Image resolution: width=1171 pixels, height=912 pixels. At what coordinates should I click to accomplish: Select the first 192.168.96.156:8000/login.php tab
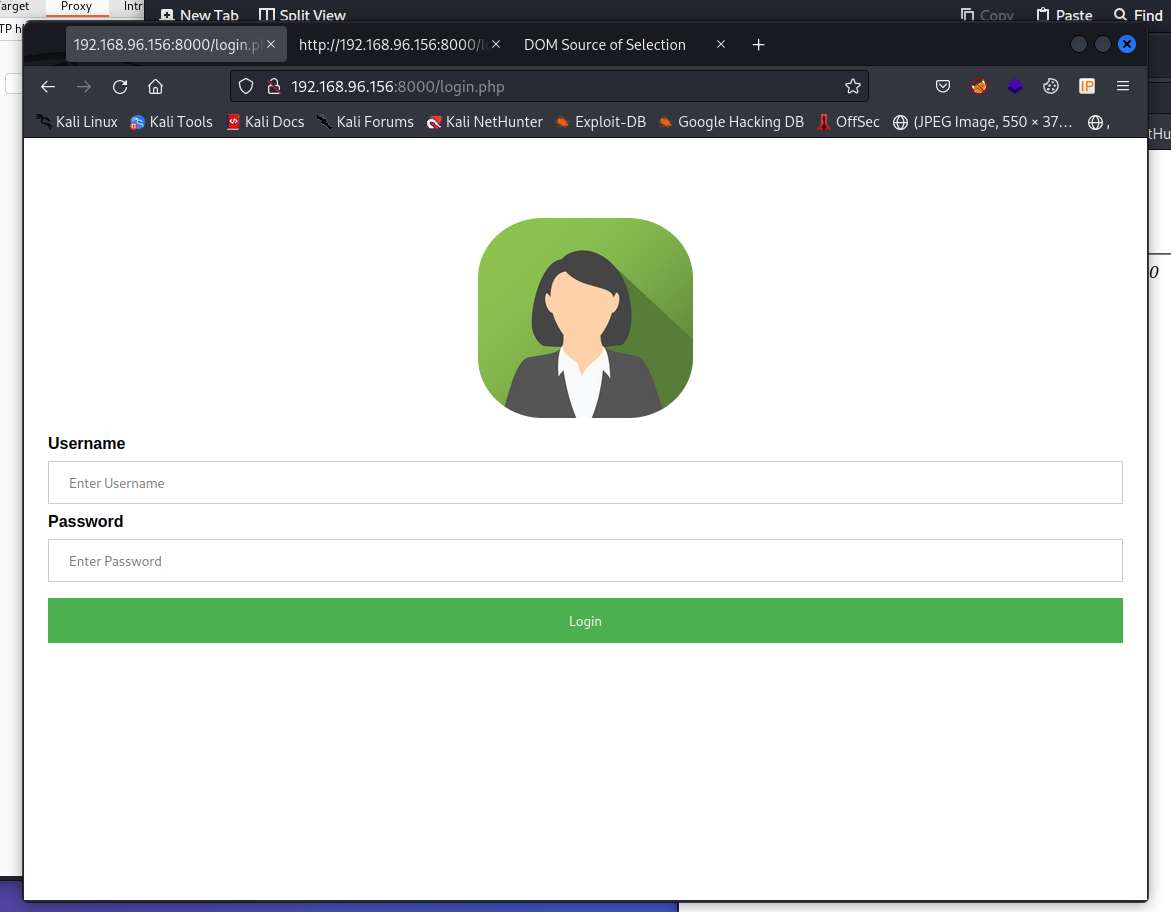[167, 45]
